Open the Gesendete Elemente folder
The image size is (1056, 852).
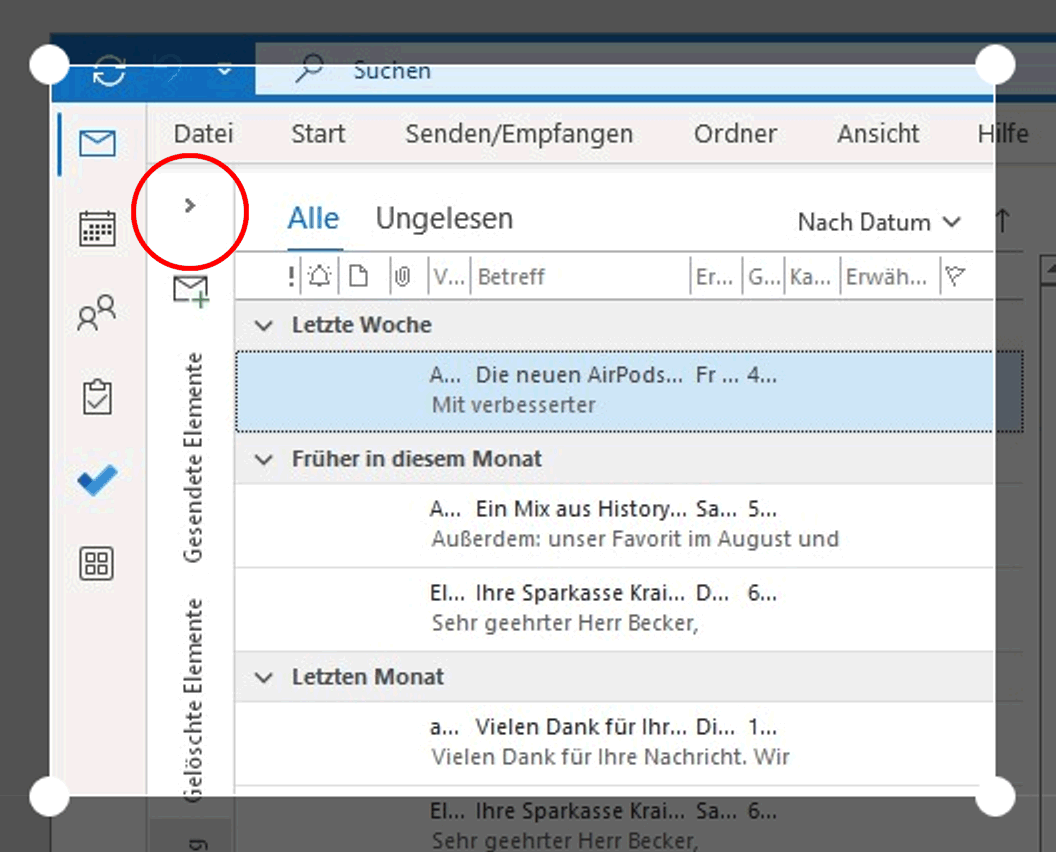(x=193, y=457)
